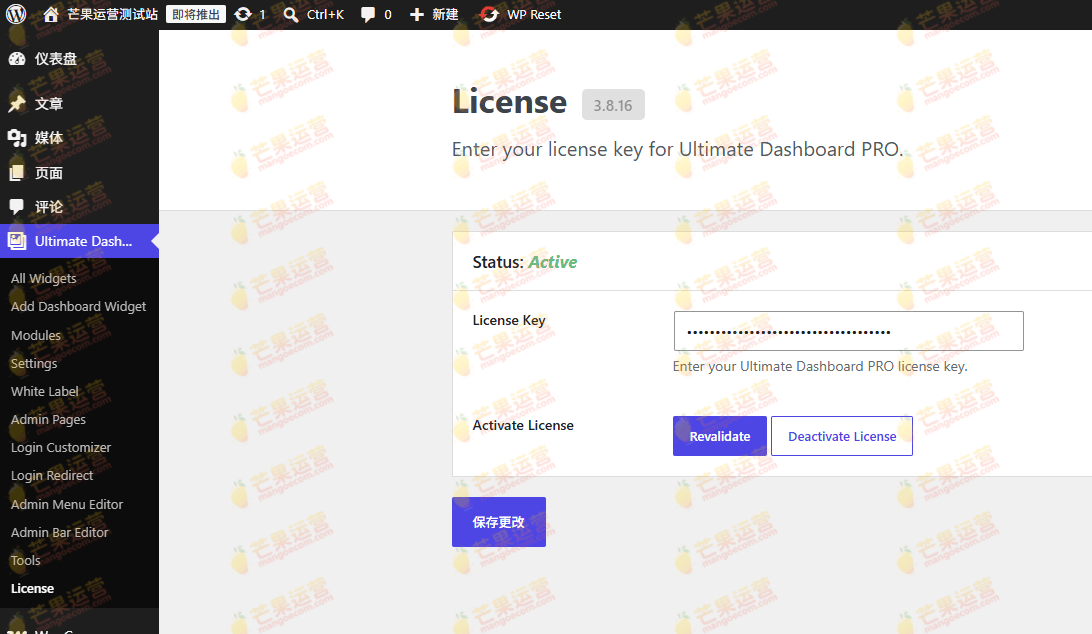
Task: Click the 评论 comment icon in sidebar
Action: click(x=17, y=206)
